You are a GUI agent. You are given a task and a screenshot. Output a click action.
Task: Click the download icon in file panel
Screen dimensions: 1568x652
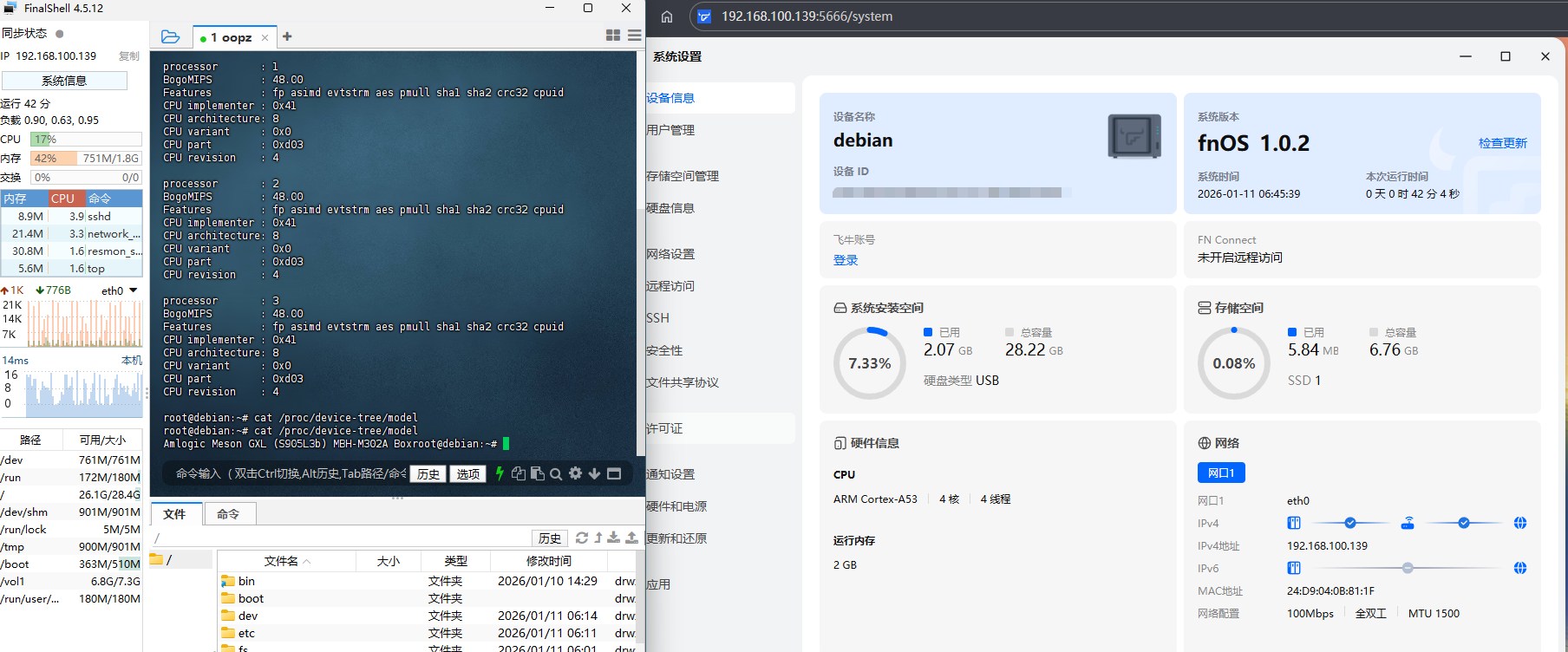(x=614, y=538)
